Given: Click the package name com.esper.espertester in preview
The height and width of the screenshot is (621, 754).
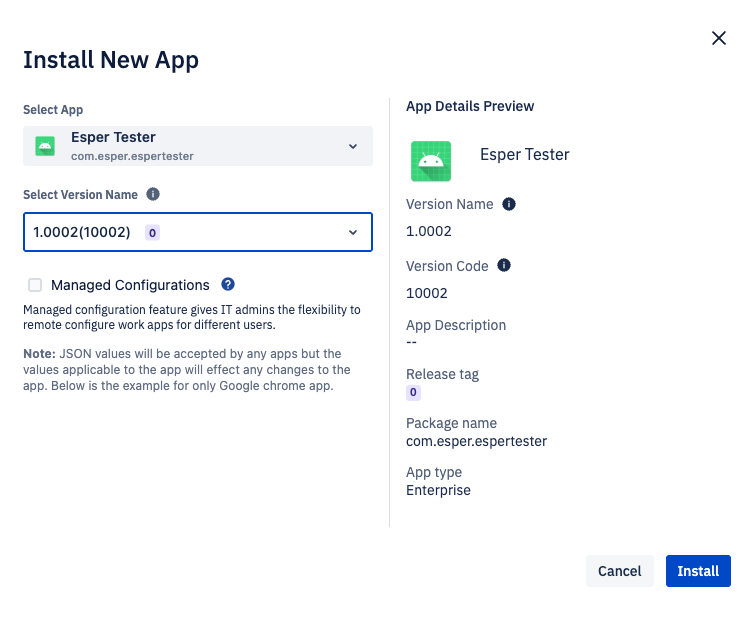Looking at the screenshot, I should pyautogui.click(x=476, y=441).
